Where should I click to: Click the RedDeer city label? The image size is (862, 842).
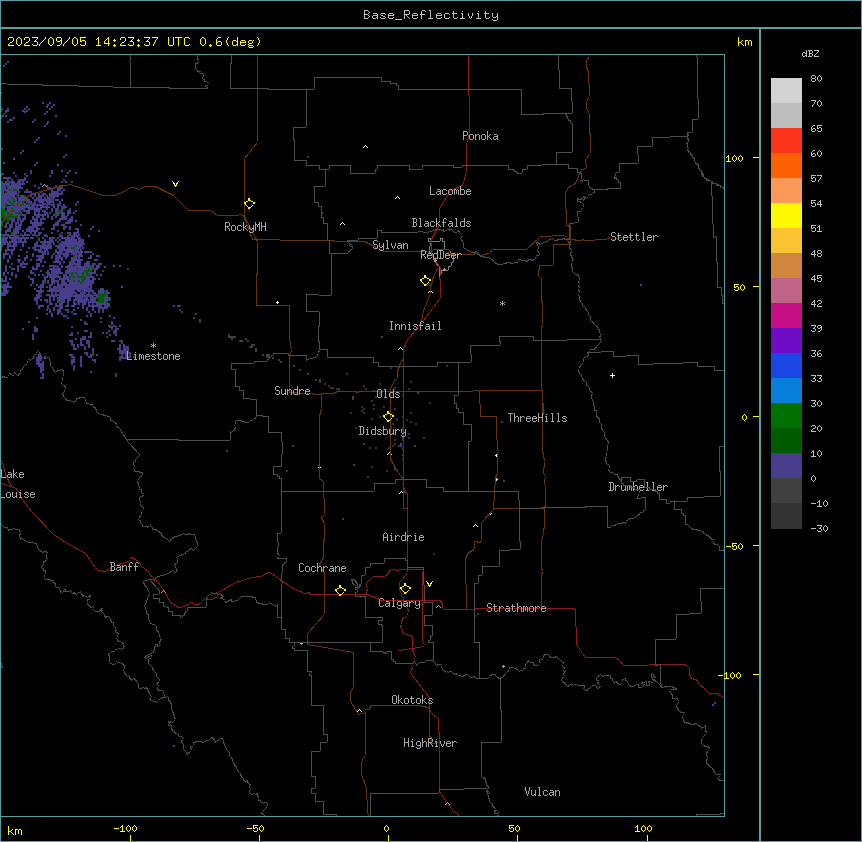440,255
